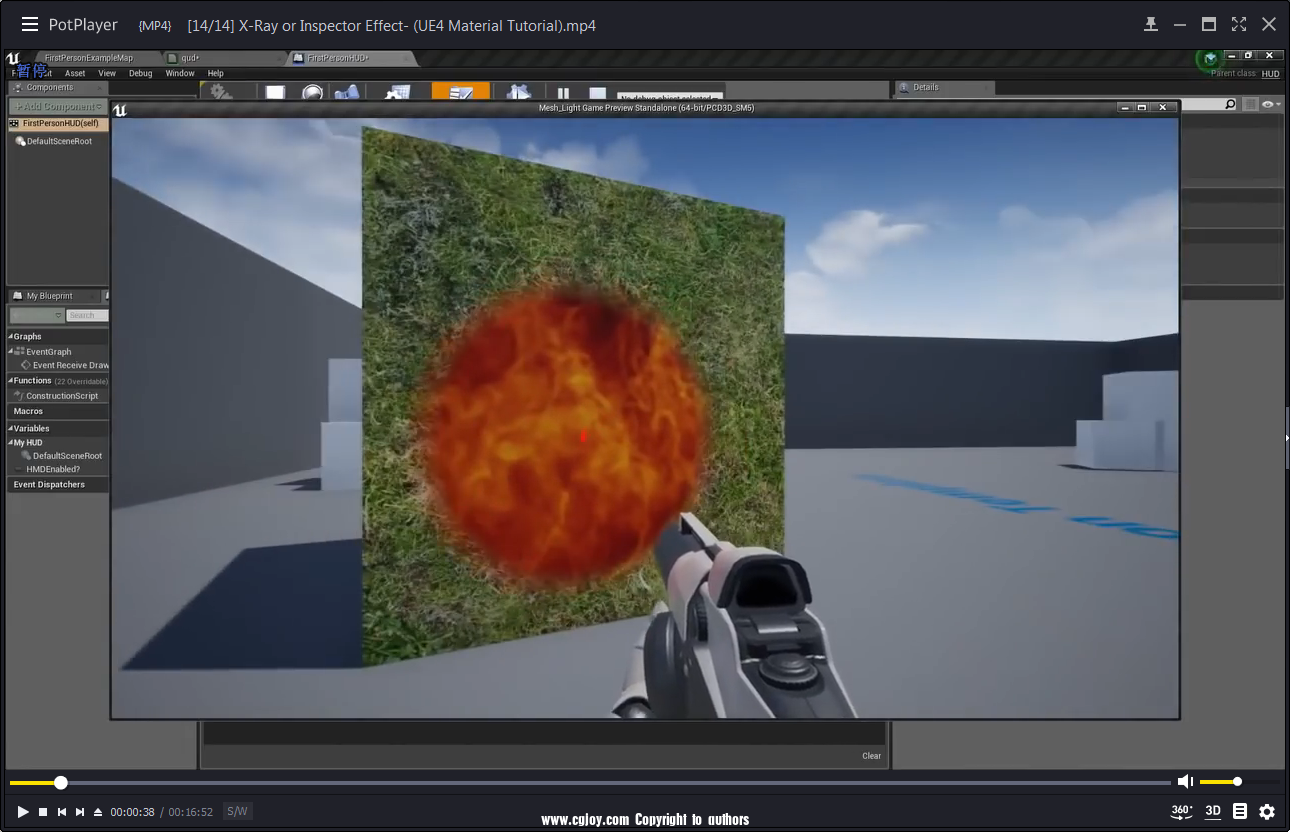The height and width of the screenshot is (832, 1290).
Task: Switch to FirstPersonExampleMap tab
Action: (88, 58)
